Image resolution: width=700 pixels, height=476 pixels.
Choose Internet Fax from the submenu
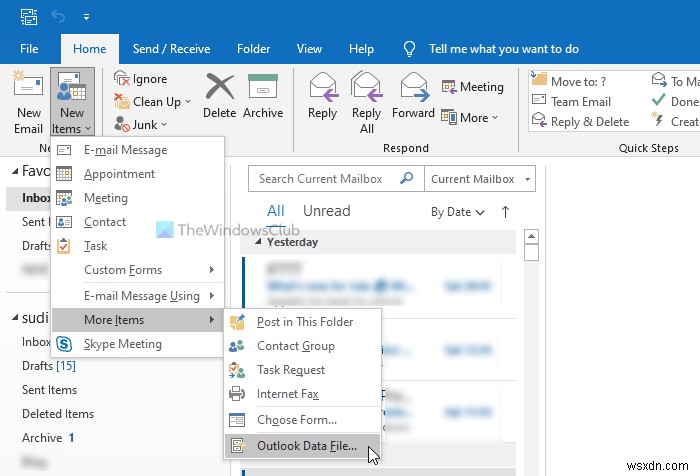tap(303, 394)
